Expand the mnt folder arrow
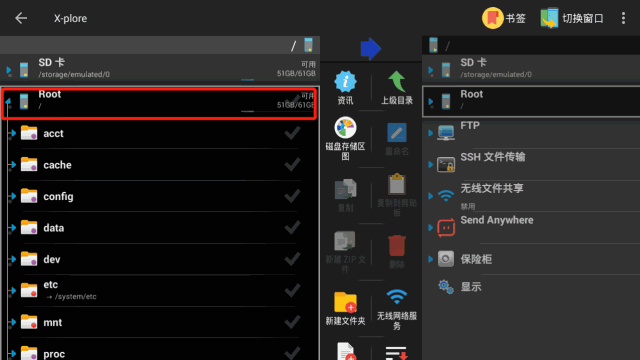 coord(13,322)
